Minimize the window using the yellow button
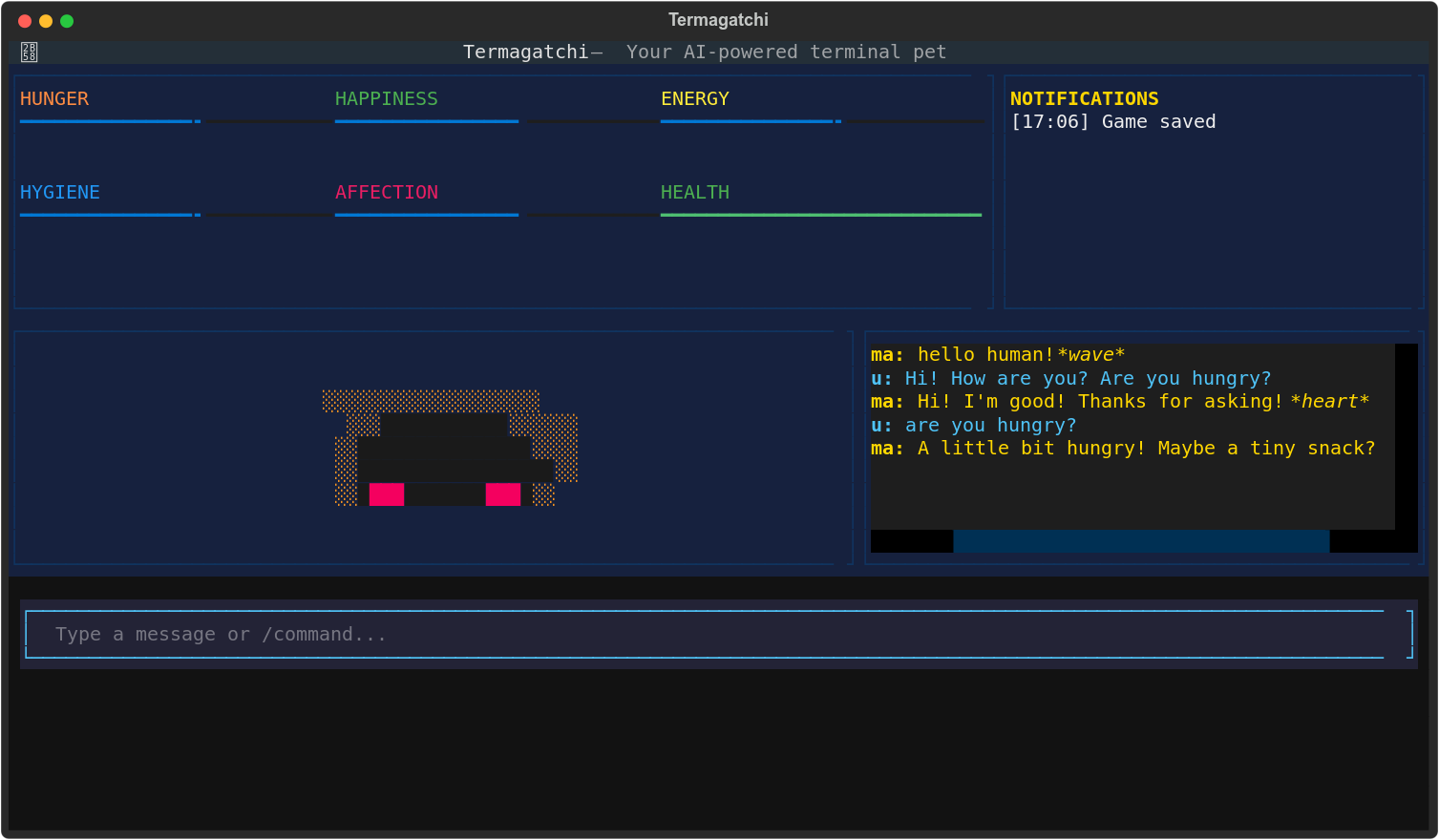 click(x=46, y=21)
